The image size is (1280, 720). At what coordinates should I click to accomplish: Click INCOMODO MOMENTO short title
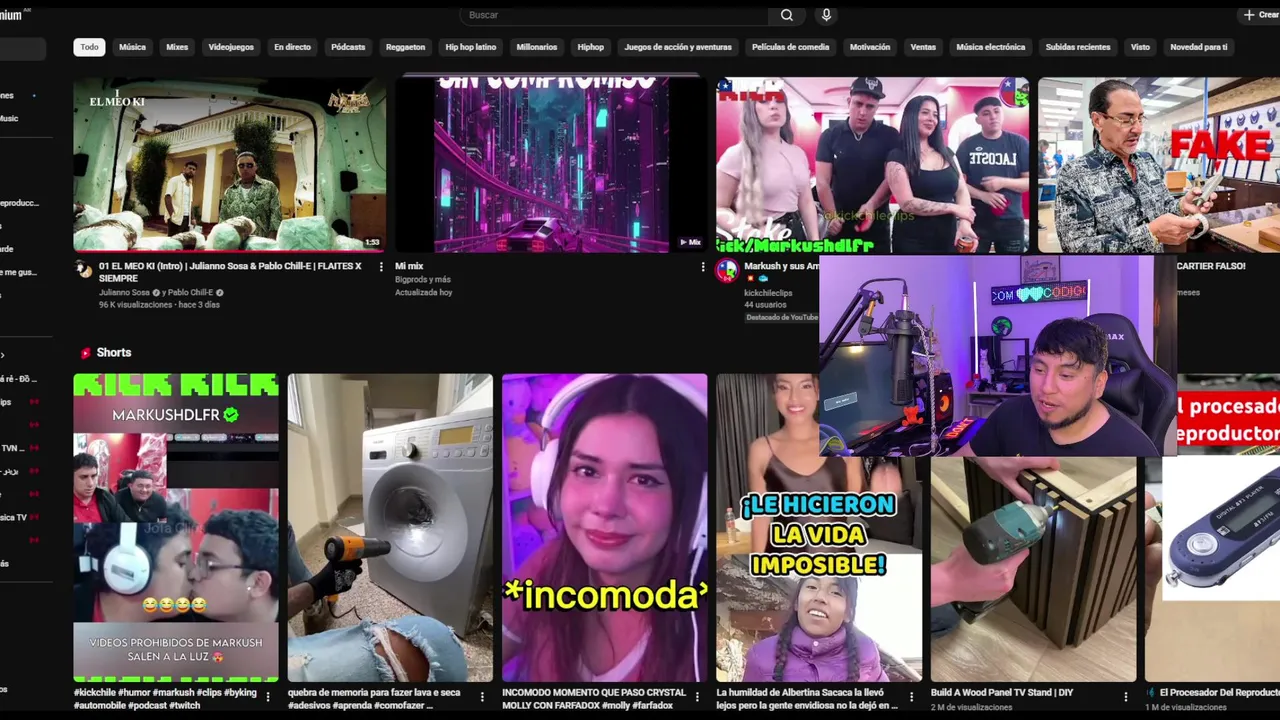pos(594,698)
